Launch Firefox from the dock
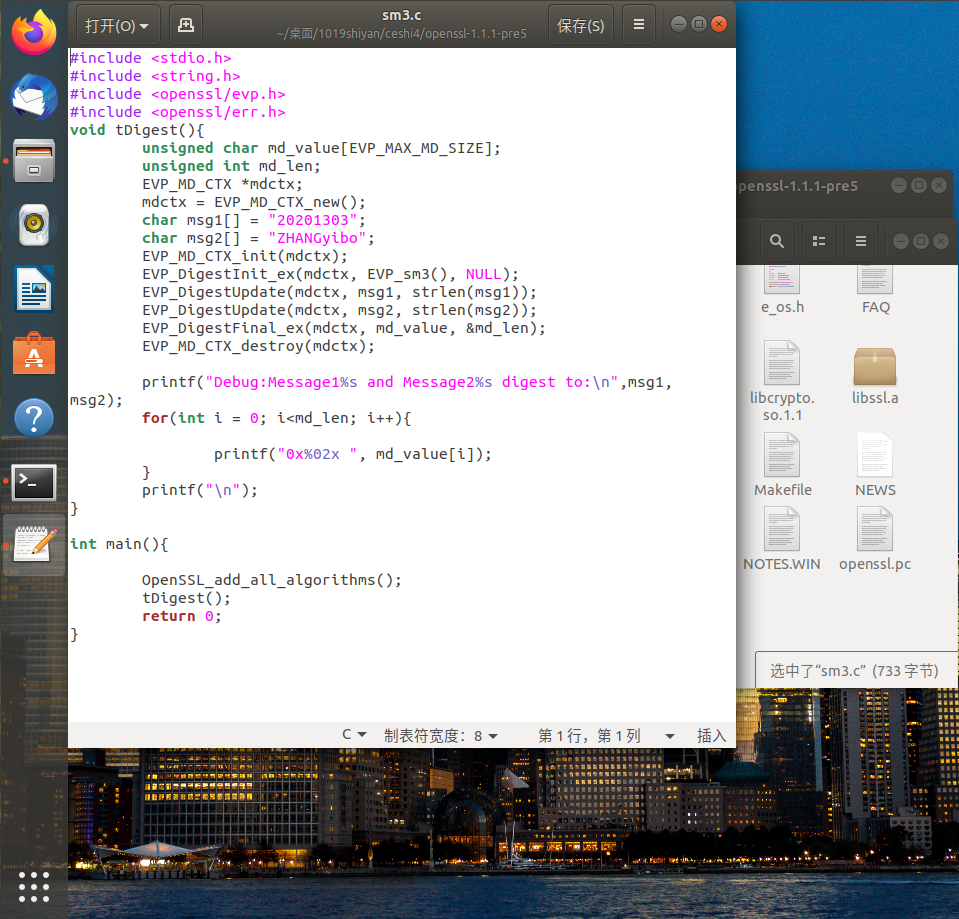Image resolution: width=959 pixels, height=919 pixels. click(35, 32)
